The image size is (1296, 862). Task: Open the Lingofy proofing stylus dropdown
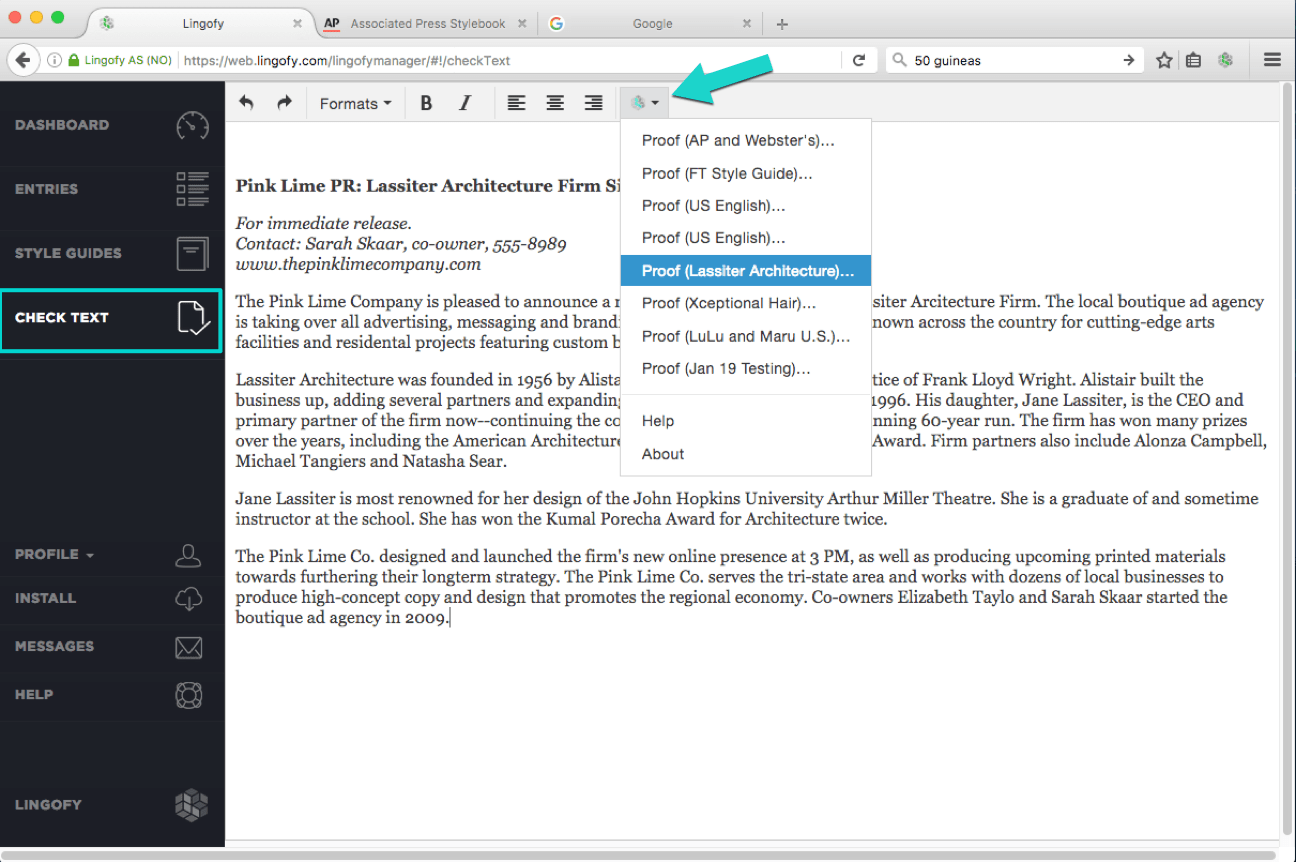pos(644,102)
